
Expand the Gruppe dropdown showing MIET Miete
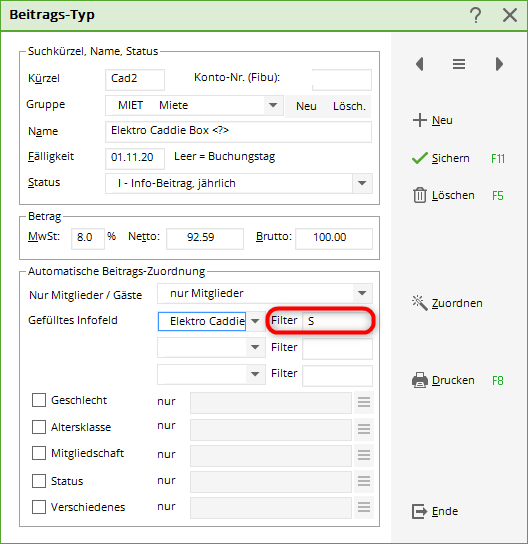pyautogui.click(x=273, y=105)
